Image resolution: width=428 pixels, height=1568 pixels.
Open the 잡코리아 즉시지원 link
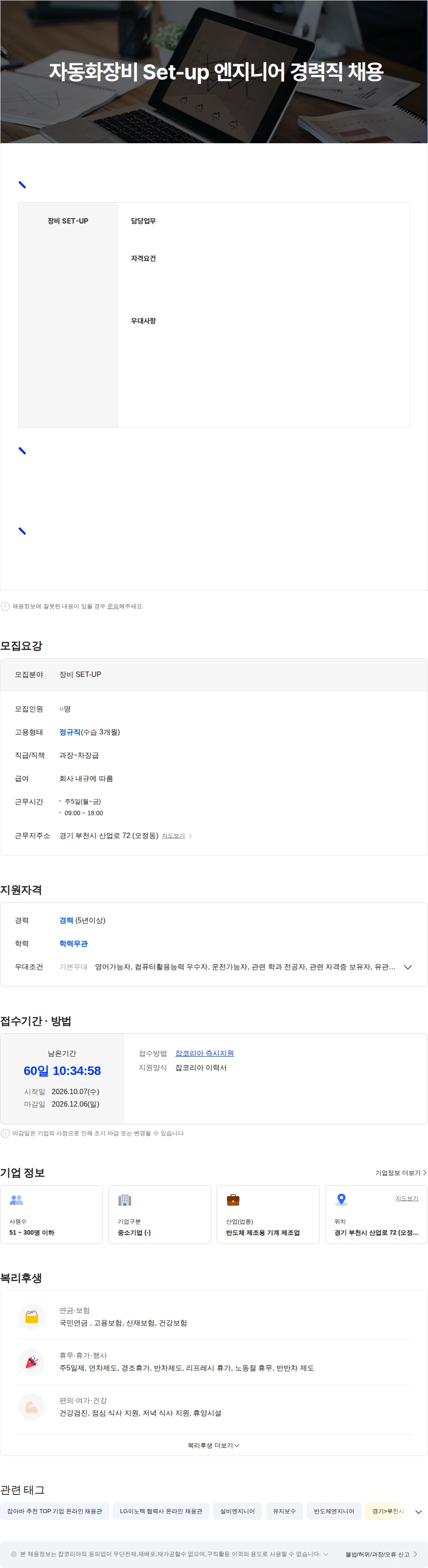pyautogui.click(x=204, y=1053)
